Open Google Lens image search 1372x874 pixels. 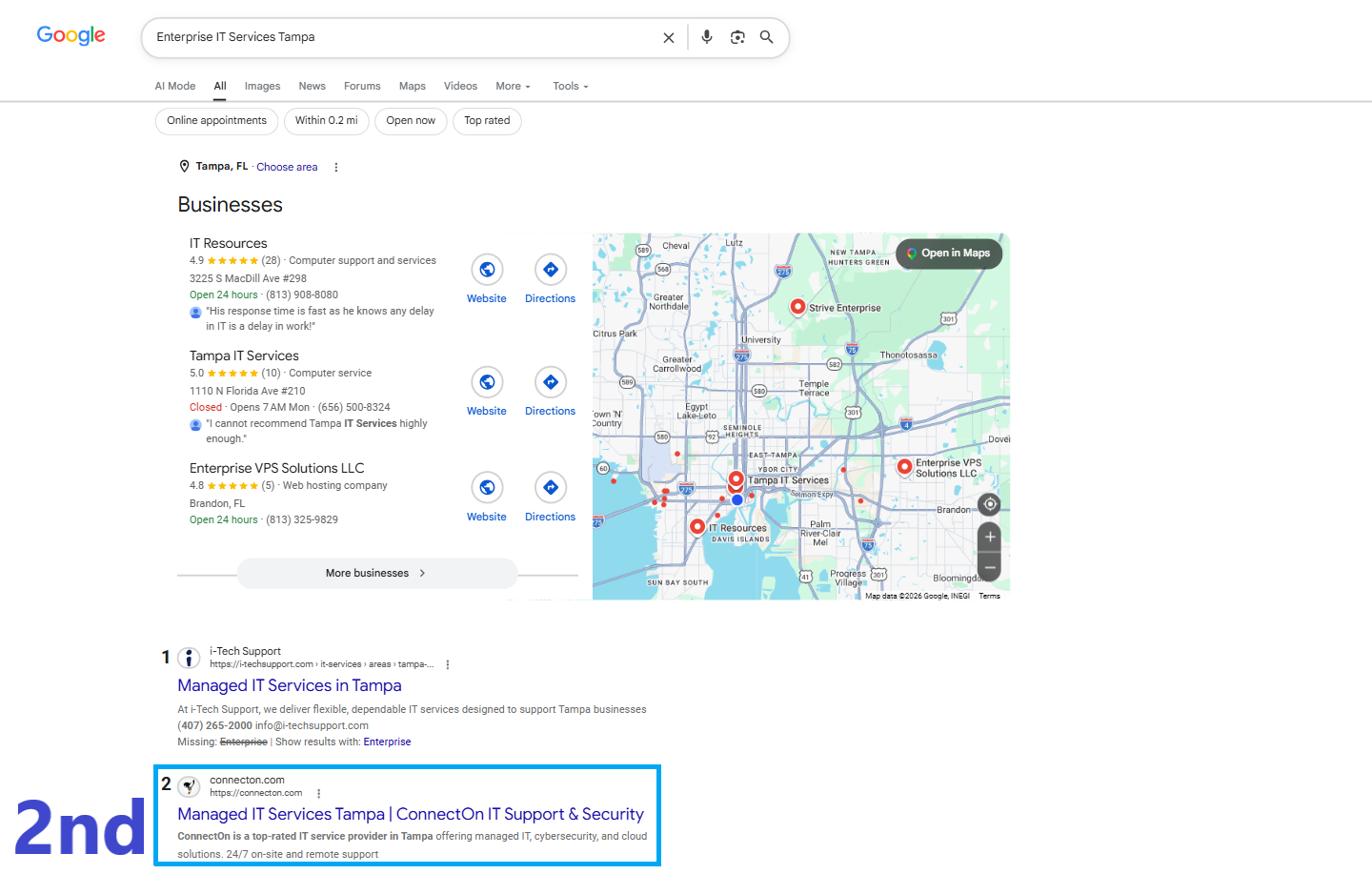[737, 37]
